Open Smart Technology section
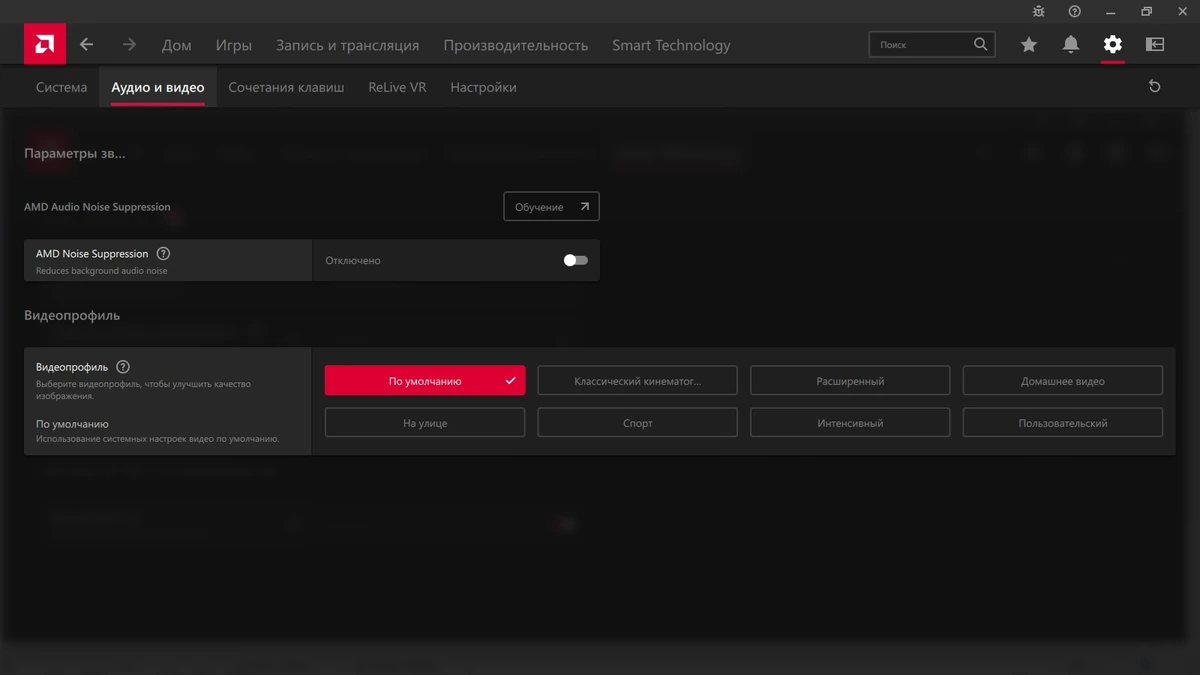The width and height of the screenshot is (1200, 675). click(671, 45)
